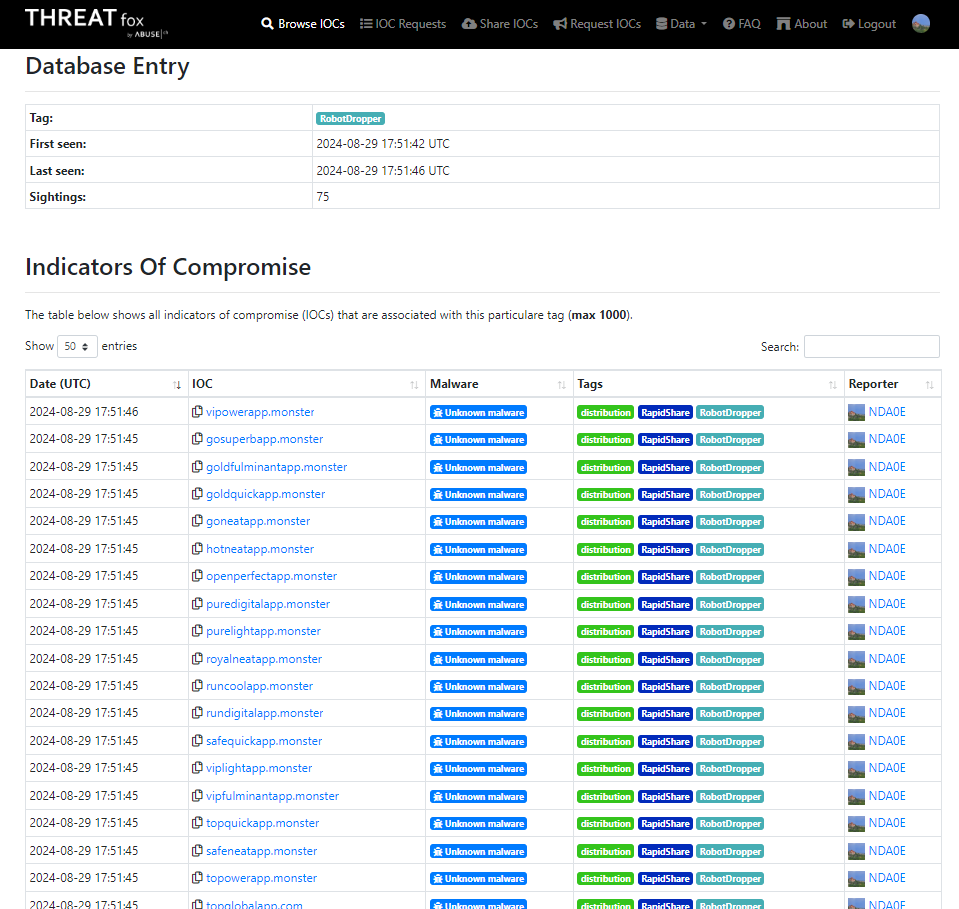Log out via Logout link
Screen dimensions: 959x909
coord(869,24)
